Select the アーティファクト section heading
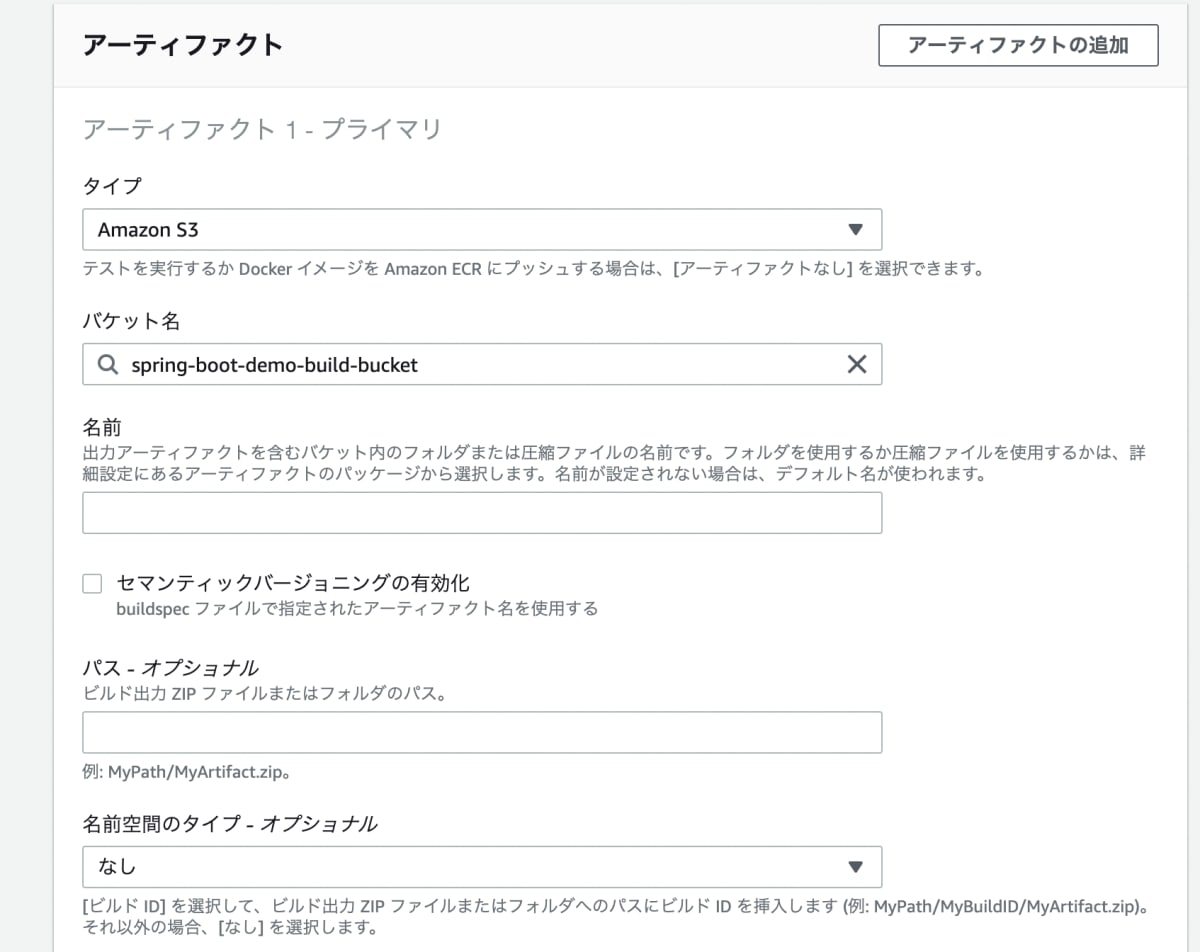1200x952 pixels. pos(183,45)
